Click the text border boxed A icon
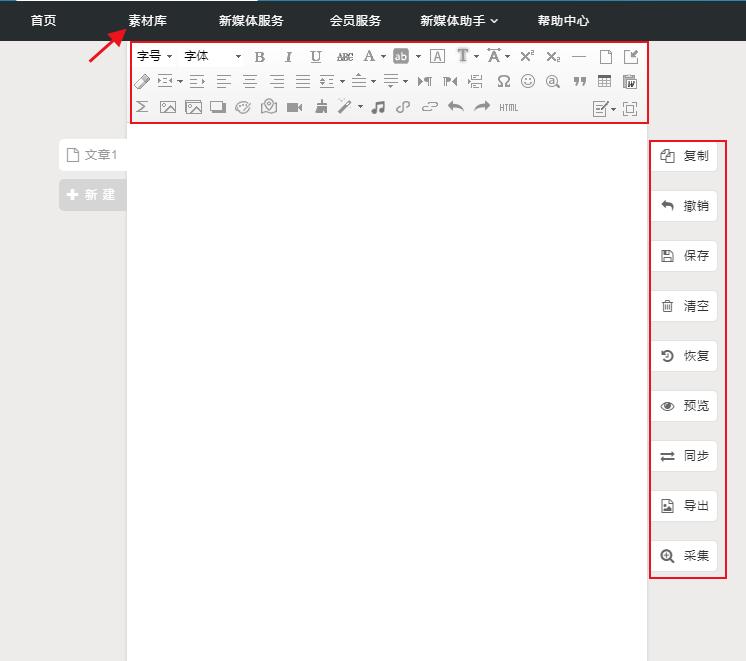Viewport: 746px width, 661px height. pyautogui.click(x=437, y=56)
